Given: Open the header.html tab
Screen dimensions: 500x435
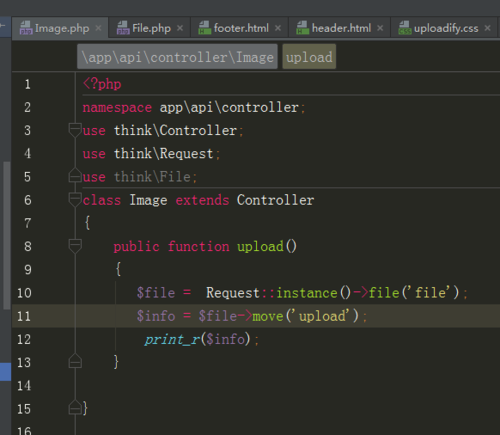Looking at the screenshot, I should click(x=340, y=28).
